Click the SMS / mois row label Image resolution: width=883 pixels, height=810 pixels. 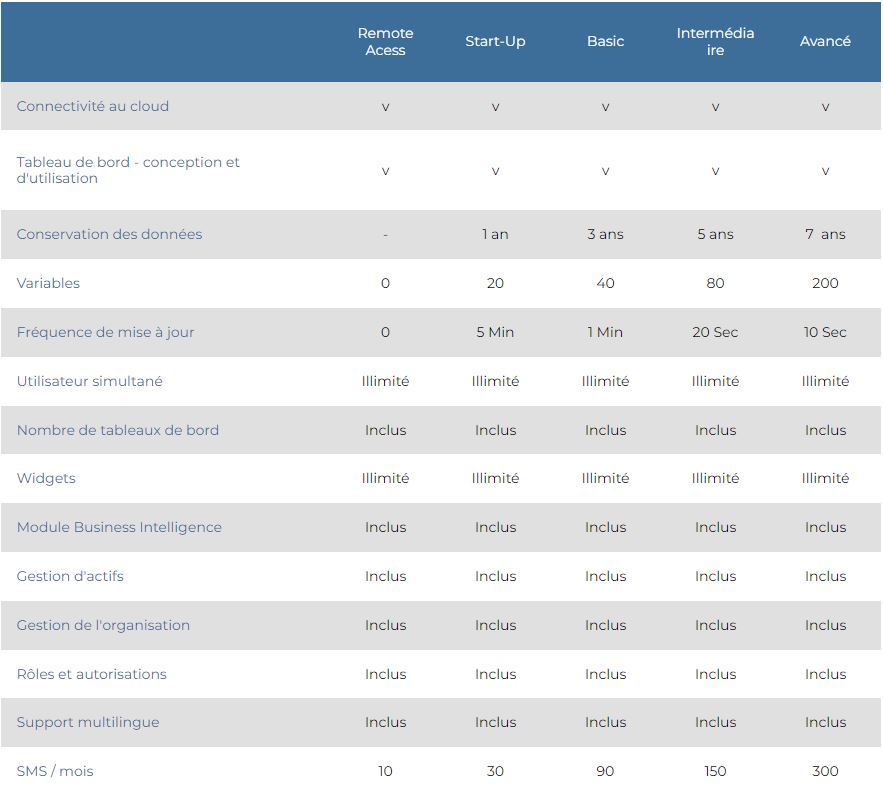(55, 771)
